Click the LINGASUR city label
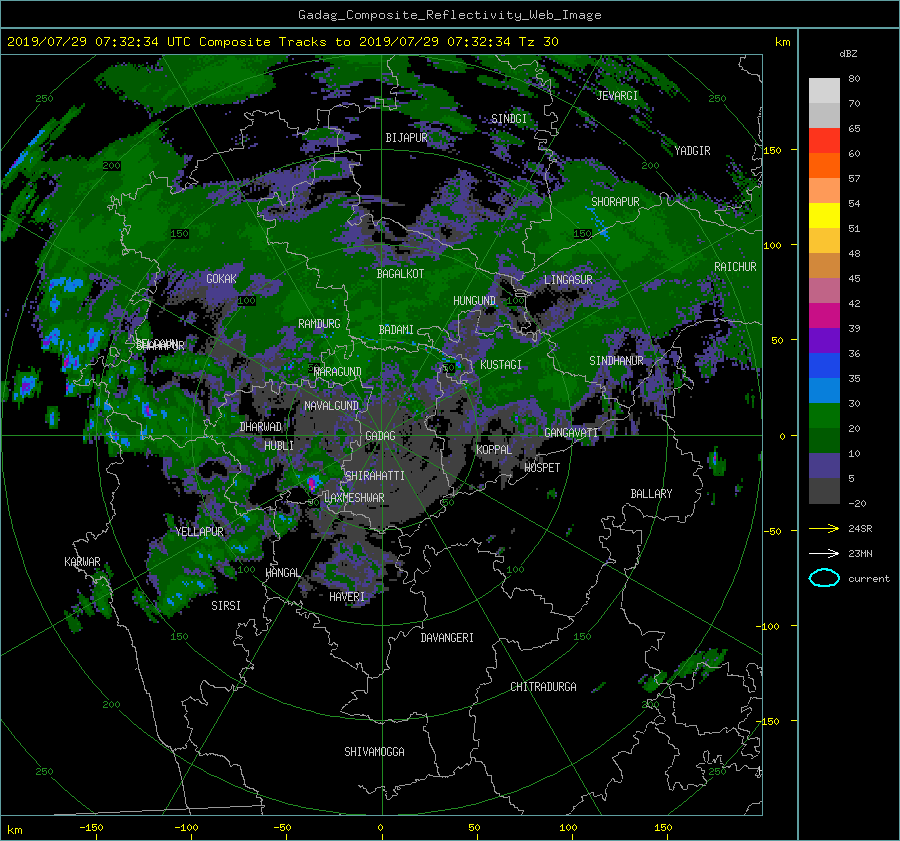900x841 pixels. click(x=568, y=280)
